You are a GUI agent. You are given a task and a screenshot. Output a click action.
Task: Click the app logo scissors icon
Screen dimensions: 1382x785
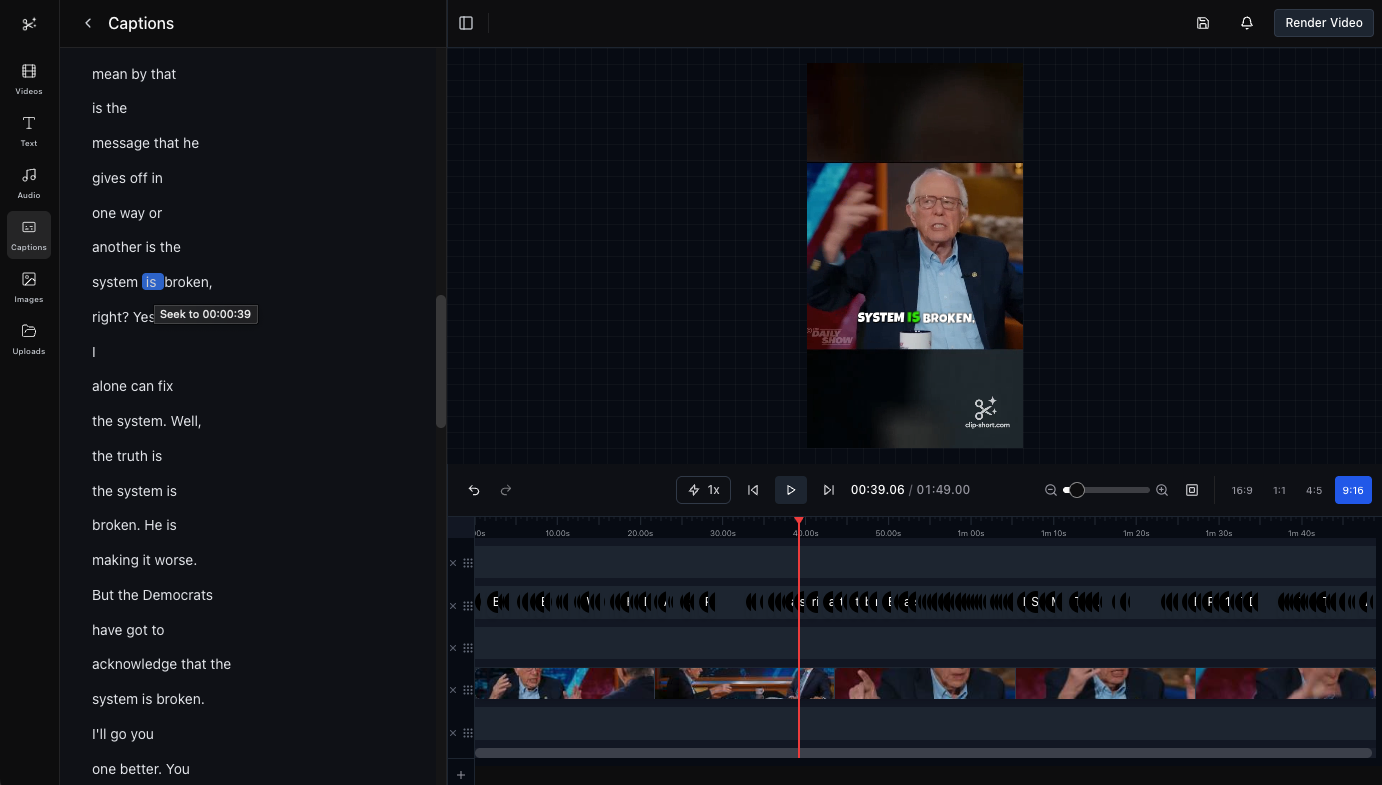[29, 23]
